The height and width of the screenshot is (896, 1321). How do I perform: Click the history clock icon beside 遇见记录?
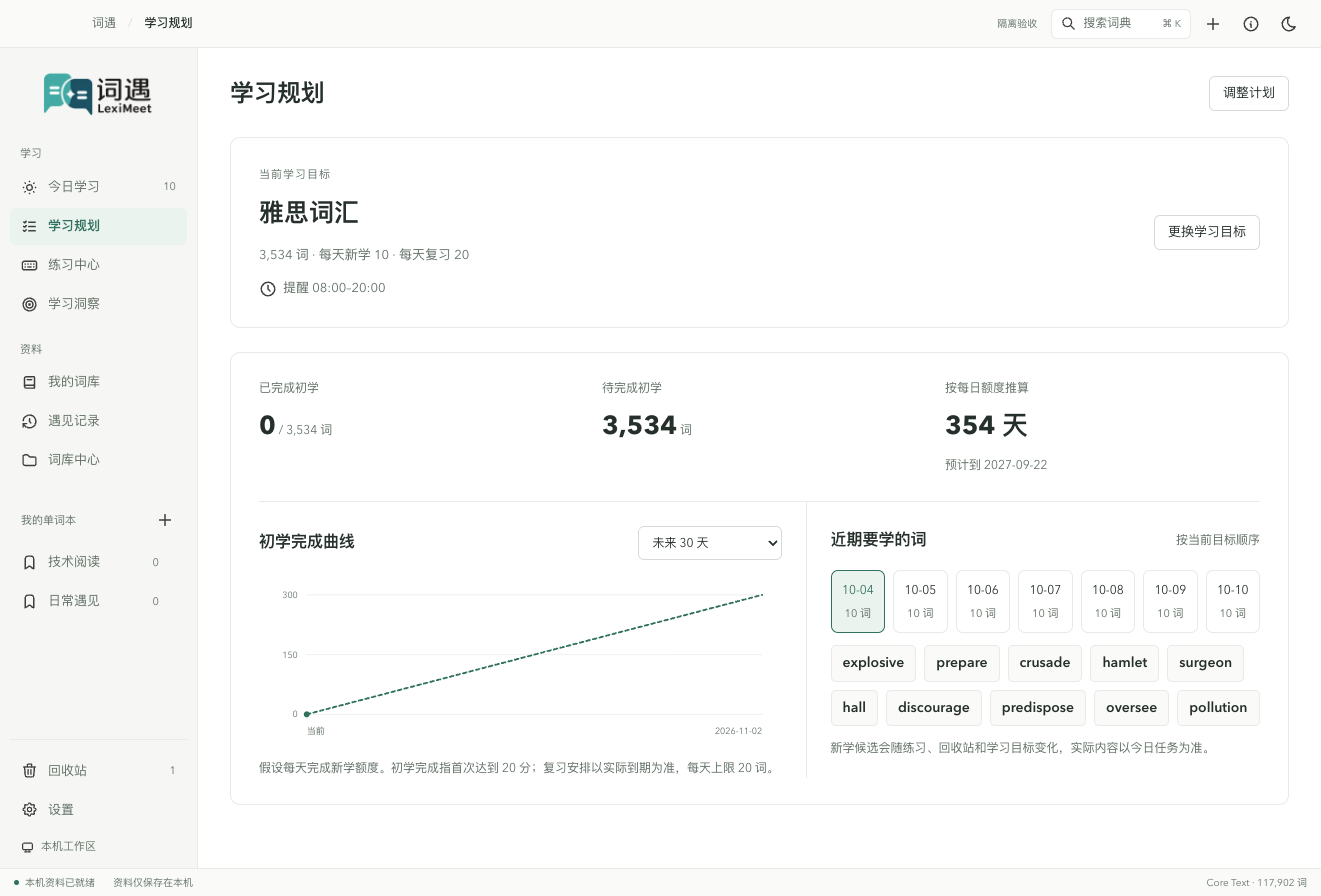29,421
